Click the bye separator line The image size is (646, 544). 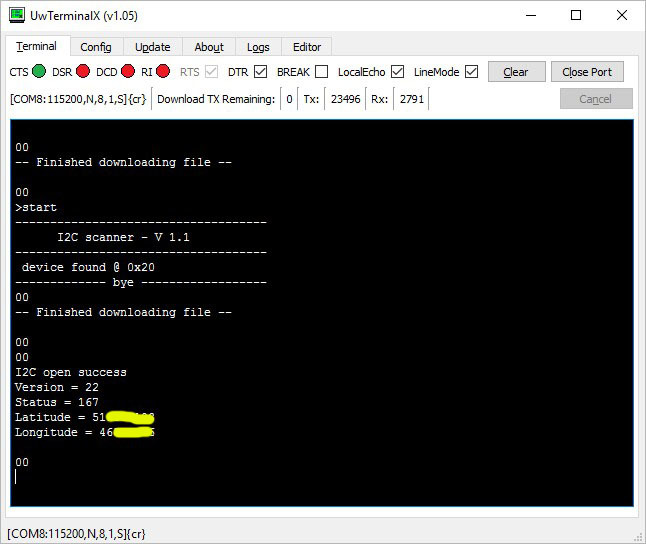pos(141,283)
